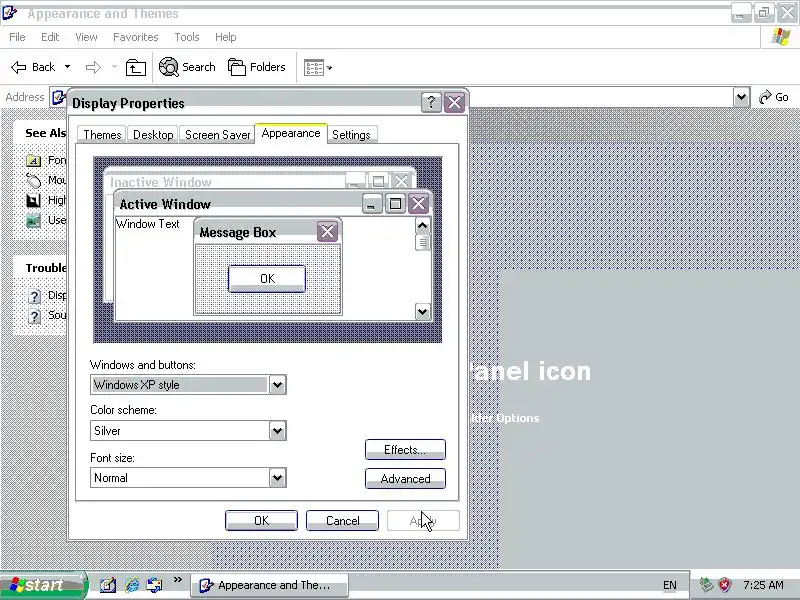800x600 pixels.
Task: Click the red security shield tray icon
Action: (x=724, y=585)
